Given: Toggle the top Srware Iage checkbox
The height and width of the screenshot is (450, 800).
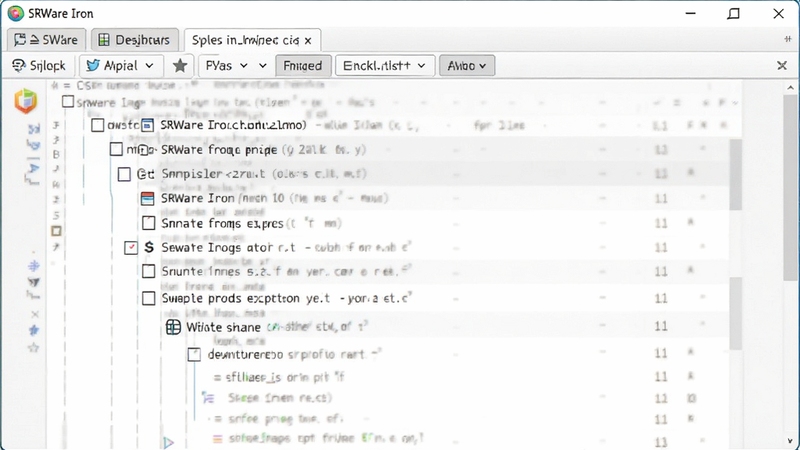Looking at the screenshot, I should pos(68,102).
